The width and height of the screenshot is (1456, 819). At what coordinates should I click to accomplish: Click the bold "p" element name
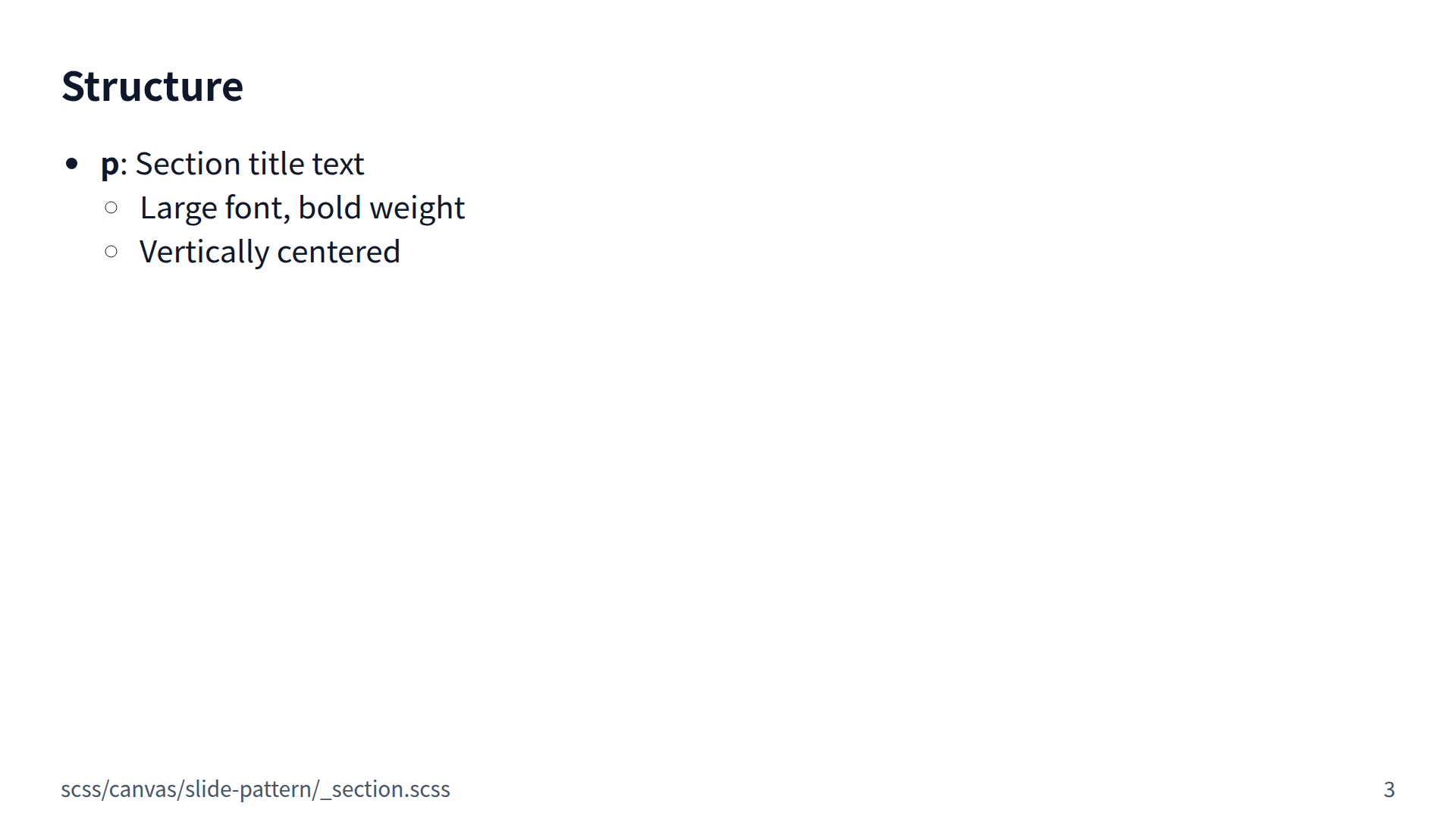point(110,165)
